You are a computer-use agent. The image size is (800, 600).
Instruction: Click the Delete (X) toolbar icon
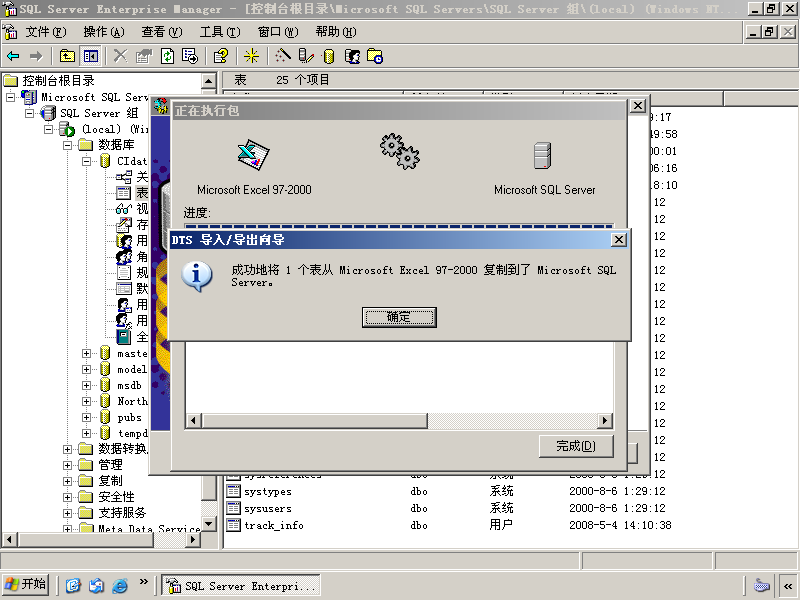[120, 56]
